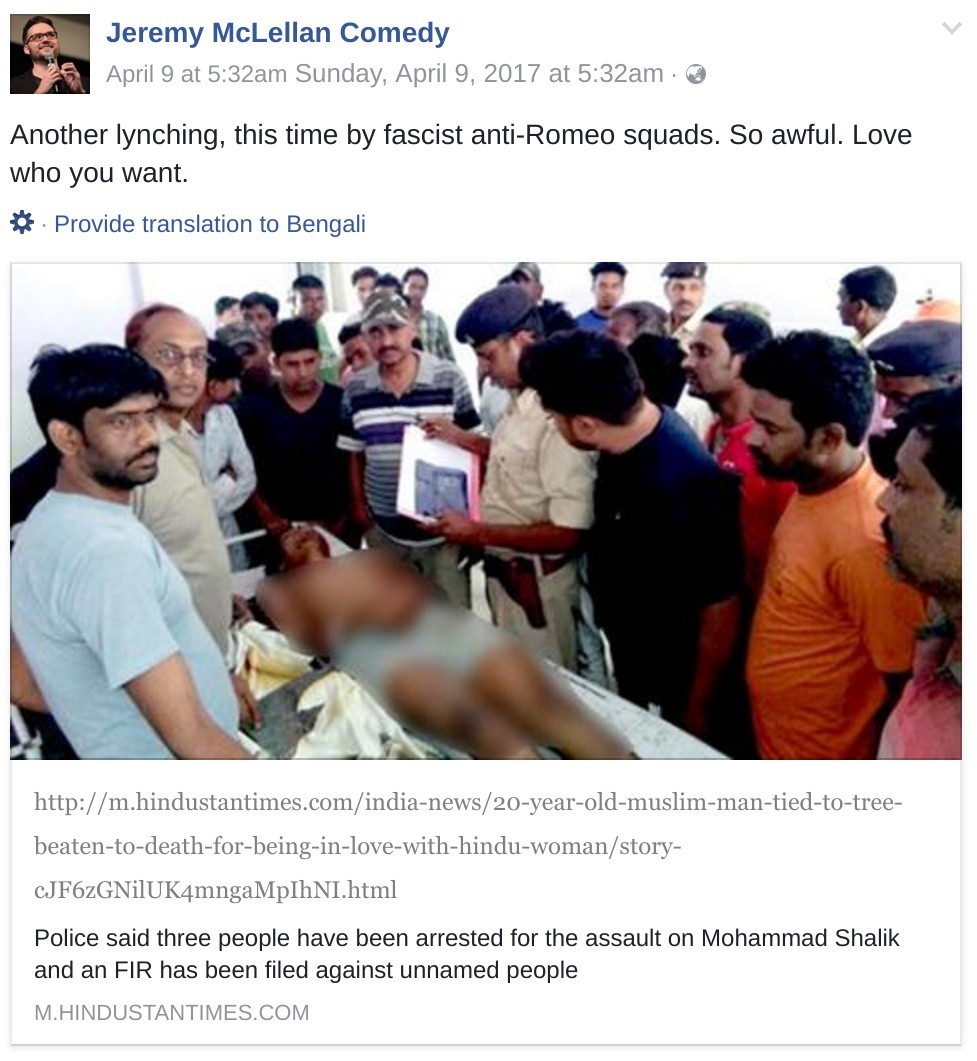Click the 'beaten-to-death-for-being-in-love' URL line

(x=357, y=846)
